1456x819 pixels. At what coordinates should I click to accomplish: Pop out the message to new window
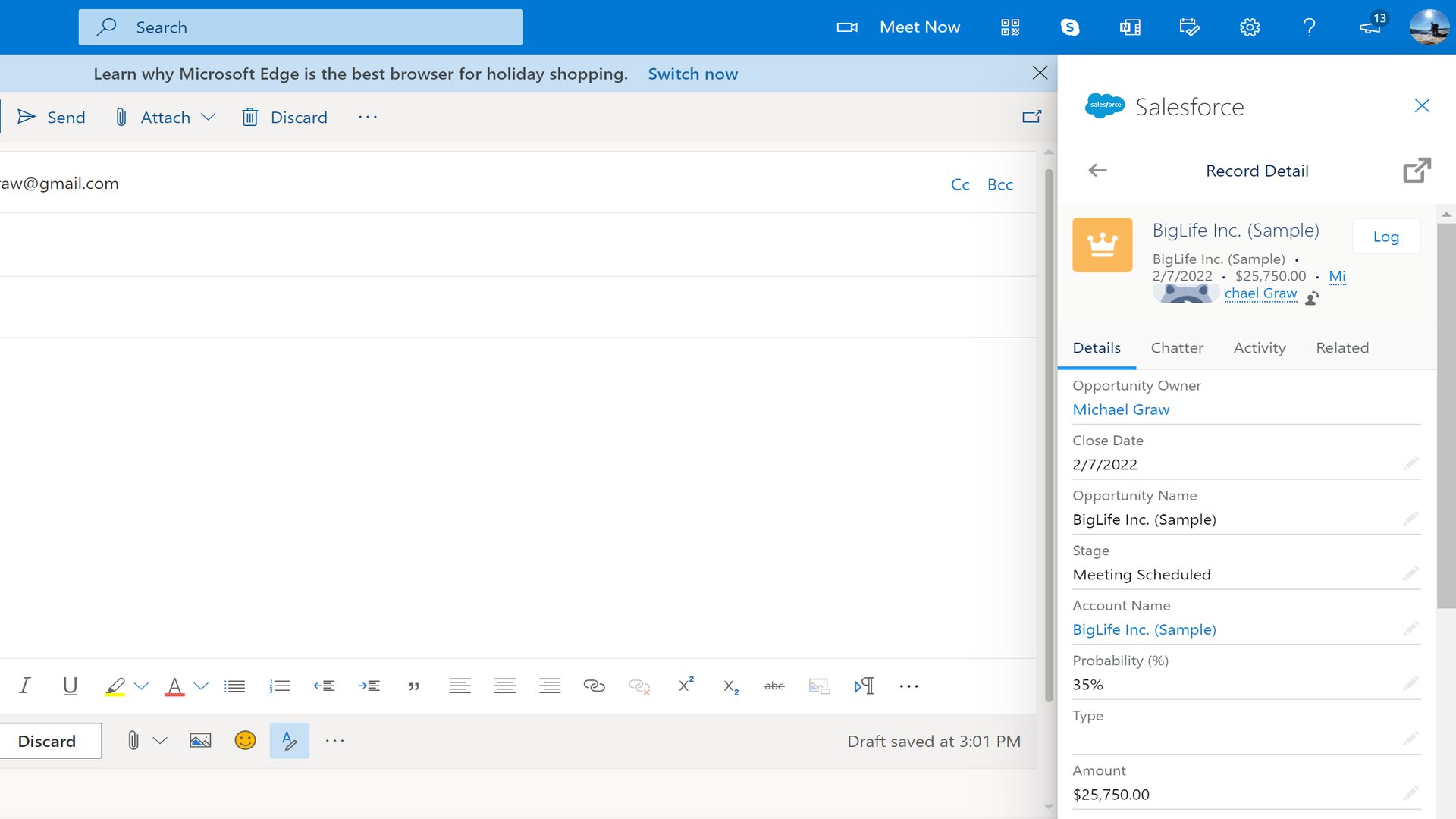tap(1031, 117)
